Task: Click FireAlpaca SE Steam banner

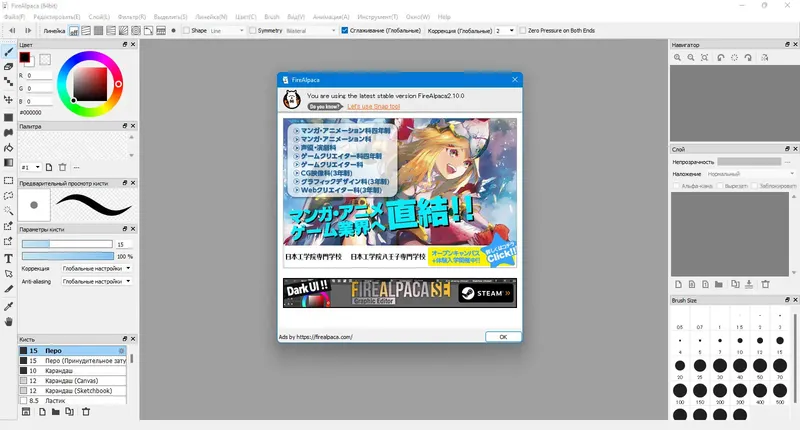Action: coord(400,293)
